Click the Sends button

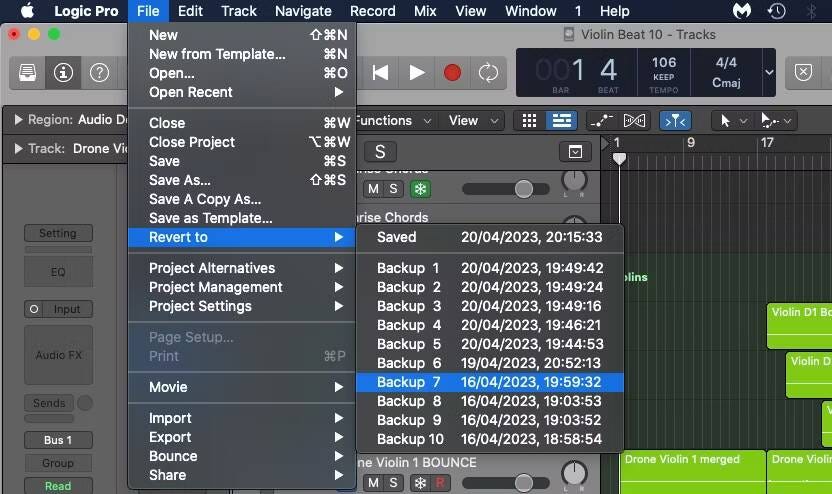tap(49, 403)
